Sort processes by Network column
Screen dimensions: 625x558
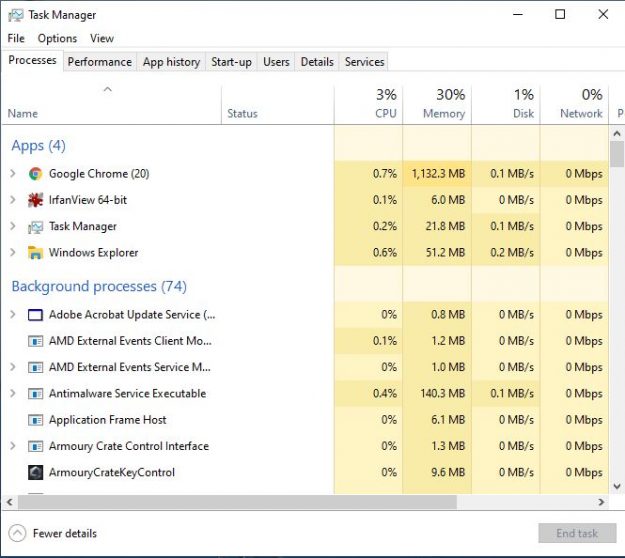click(x=574, y=105)
